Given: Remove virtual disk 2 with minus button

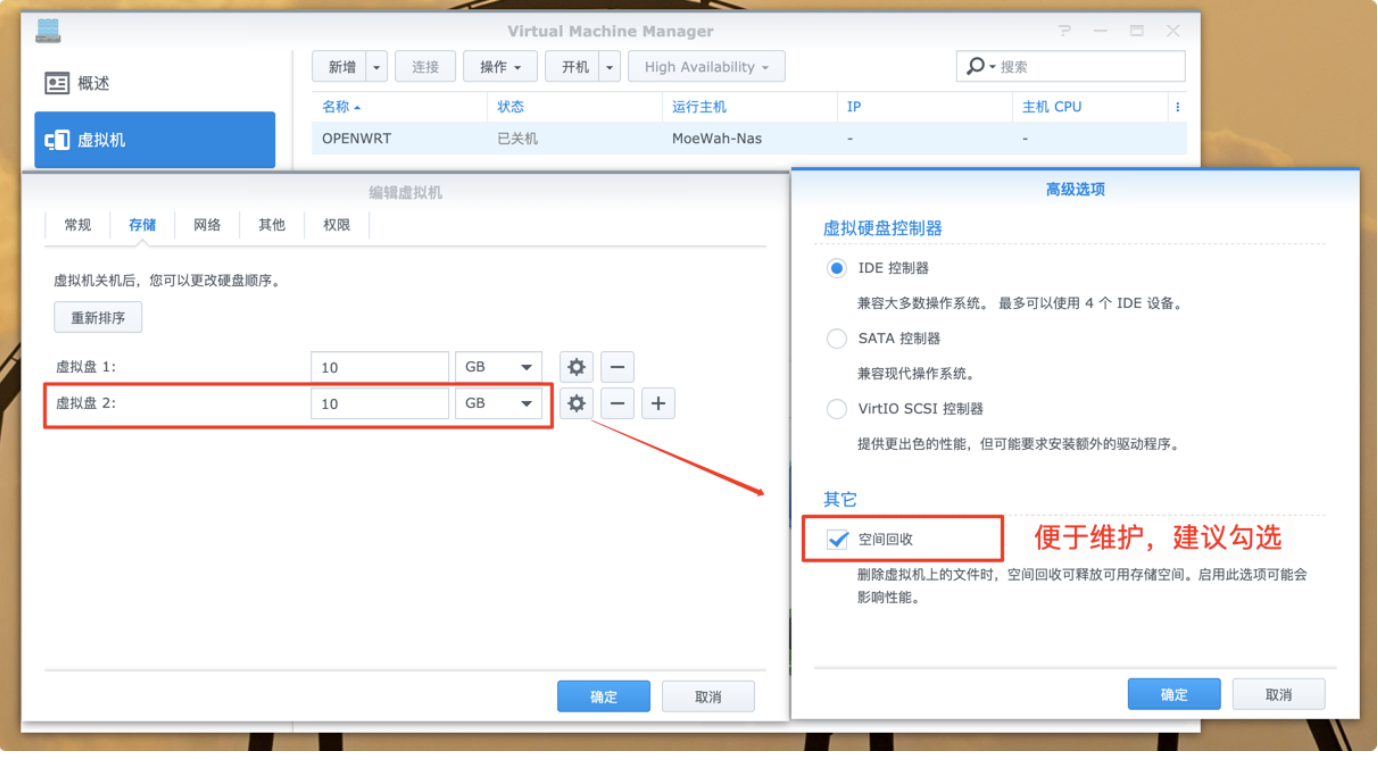Looking at the screenshot, I should click(x=617, y=403).
